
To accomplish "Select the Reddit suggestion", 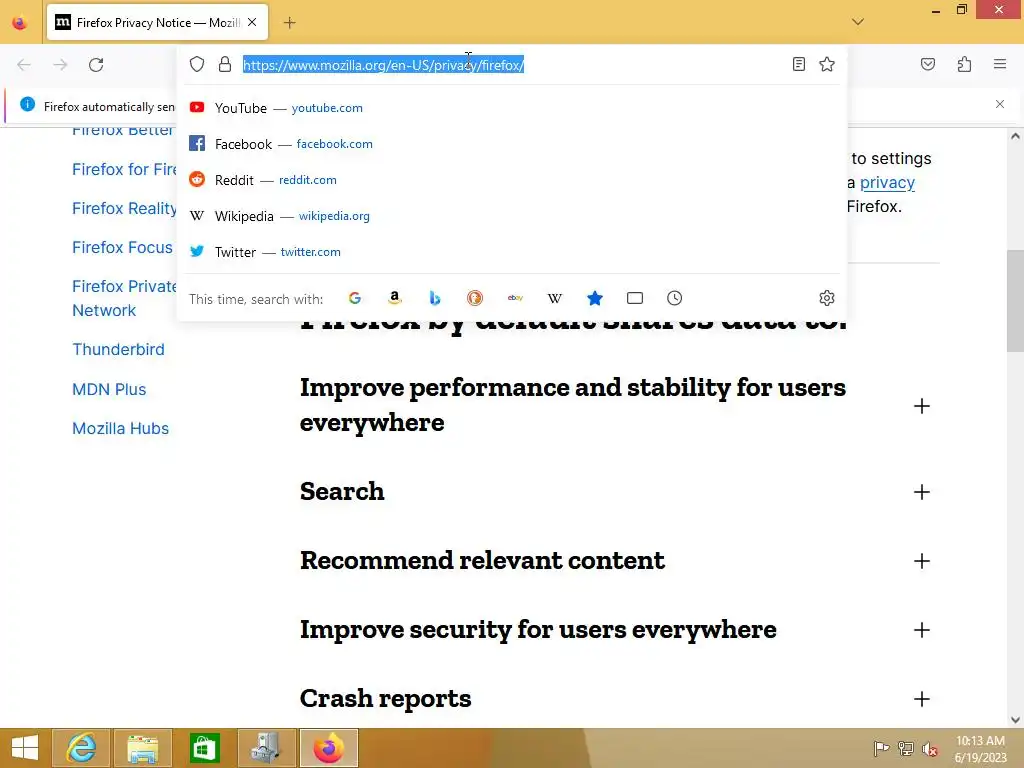I will point(512,180).
